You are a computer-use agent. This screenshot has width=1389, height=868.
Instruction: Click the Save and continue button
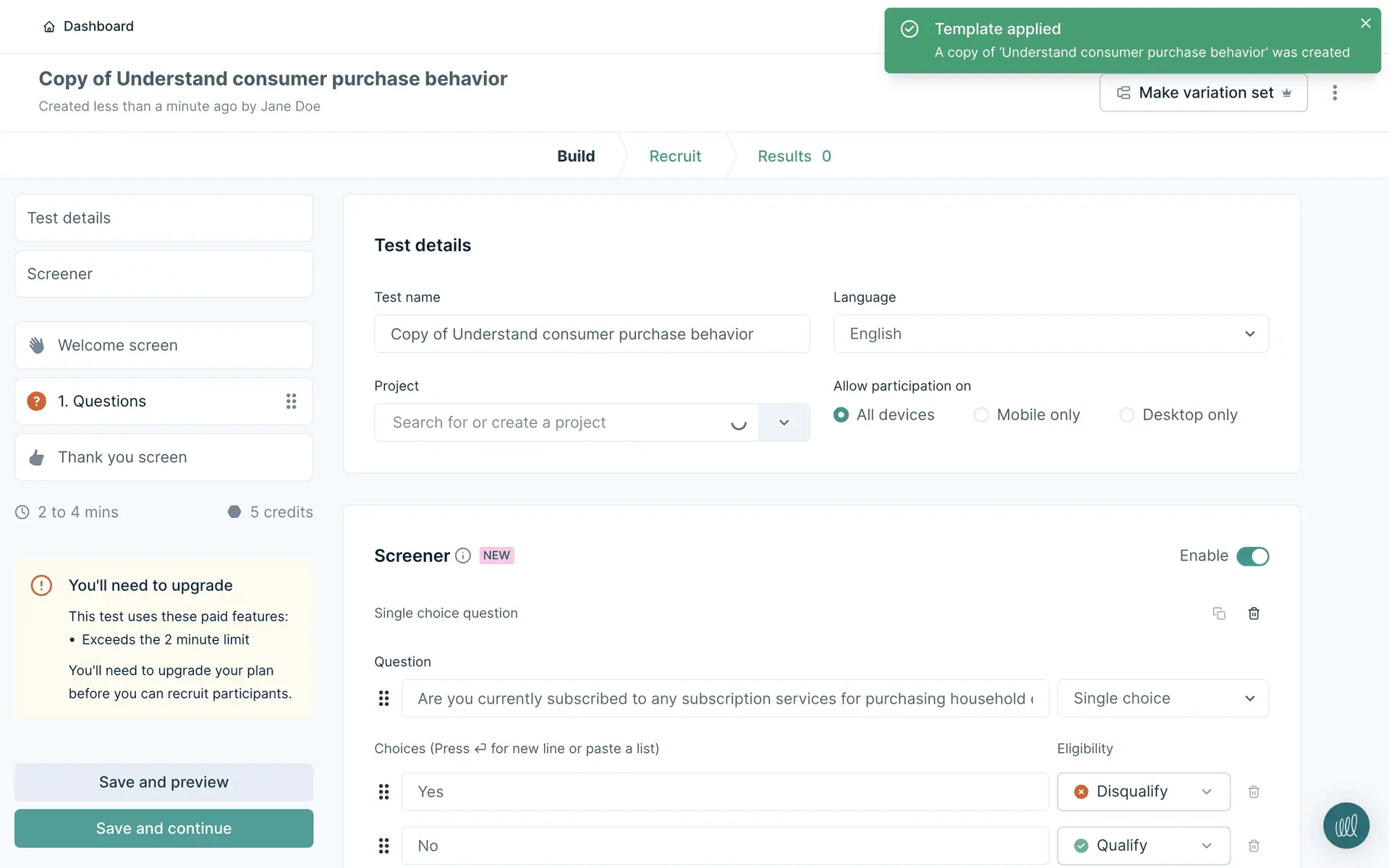point(163,829)
